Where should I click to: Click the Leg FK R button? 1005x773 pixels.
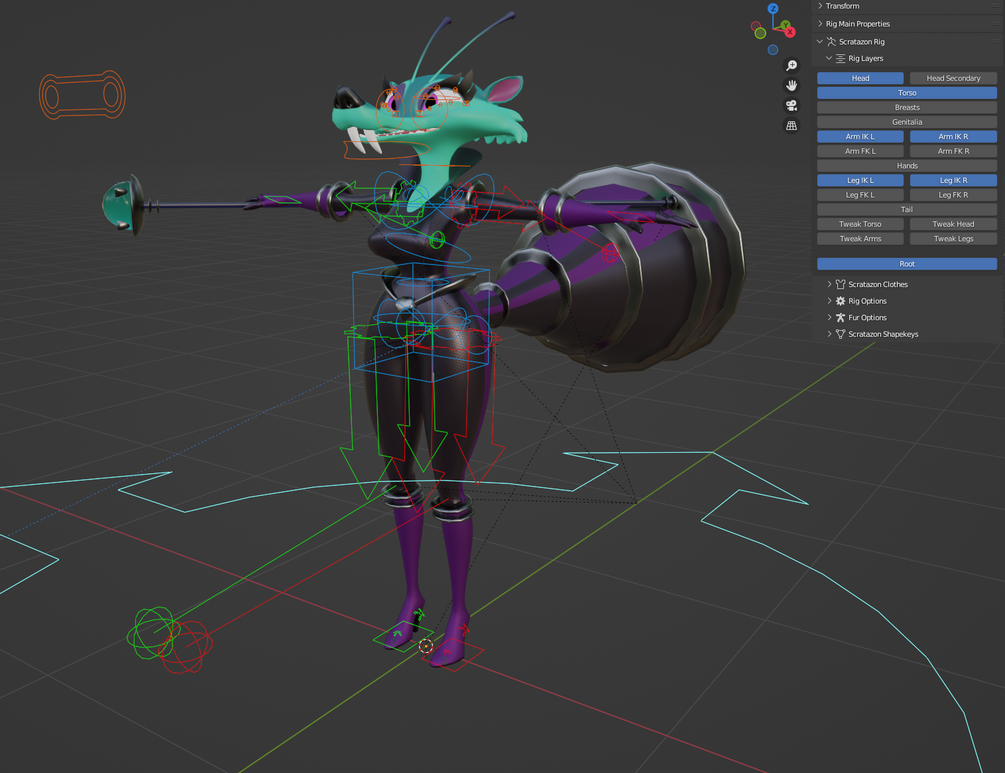(953, 195)
